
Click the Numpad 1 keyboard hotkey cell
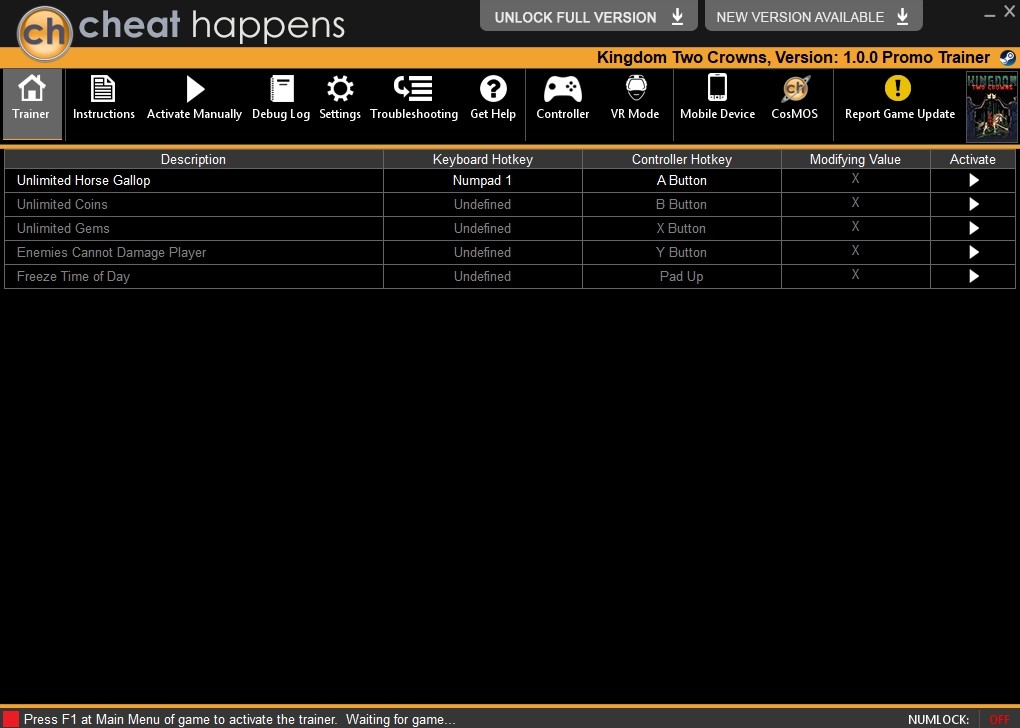point(483,180)
